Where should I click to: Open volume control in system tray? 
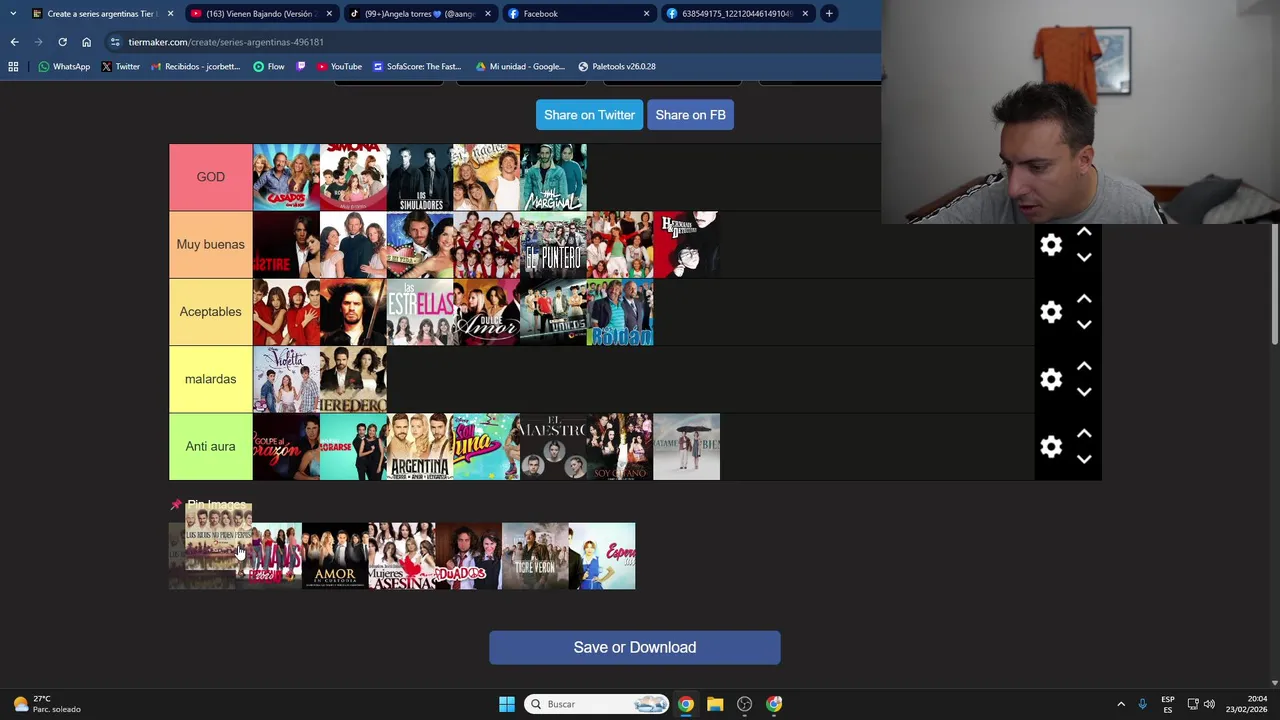(1209, 704)
